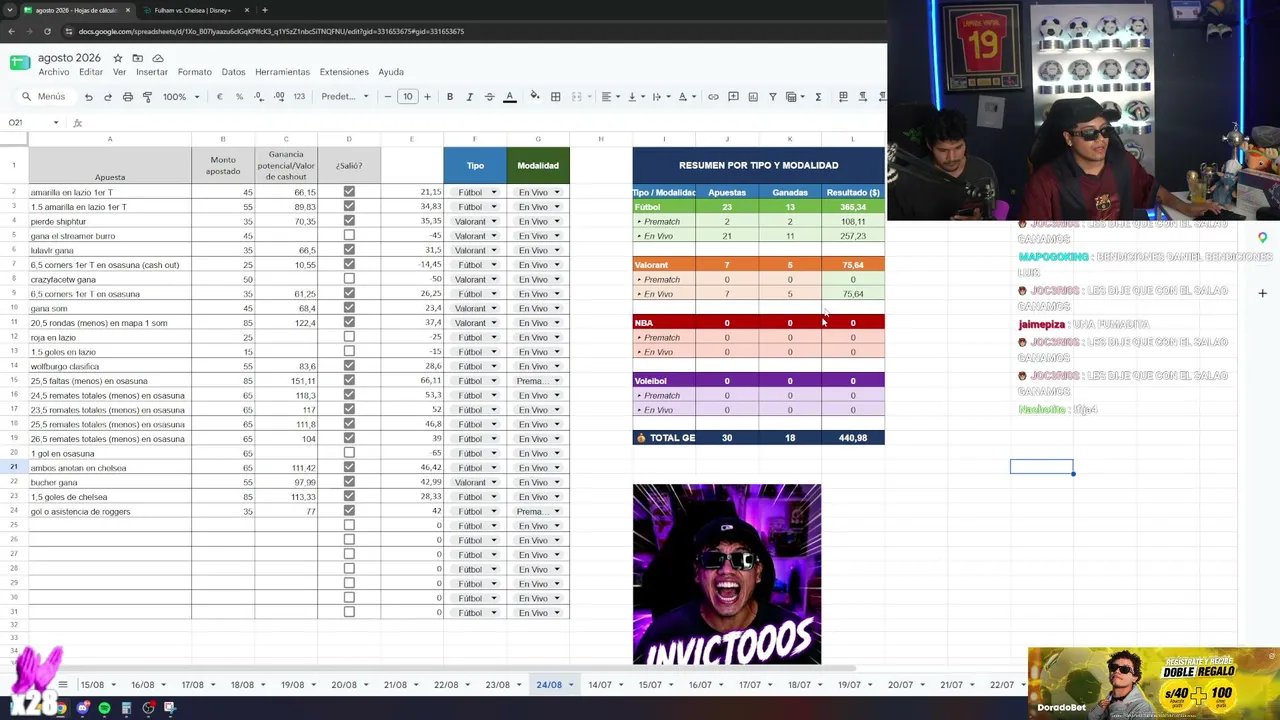View the cloud save status icon
Screen dimensions: 1280x720
157,58
